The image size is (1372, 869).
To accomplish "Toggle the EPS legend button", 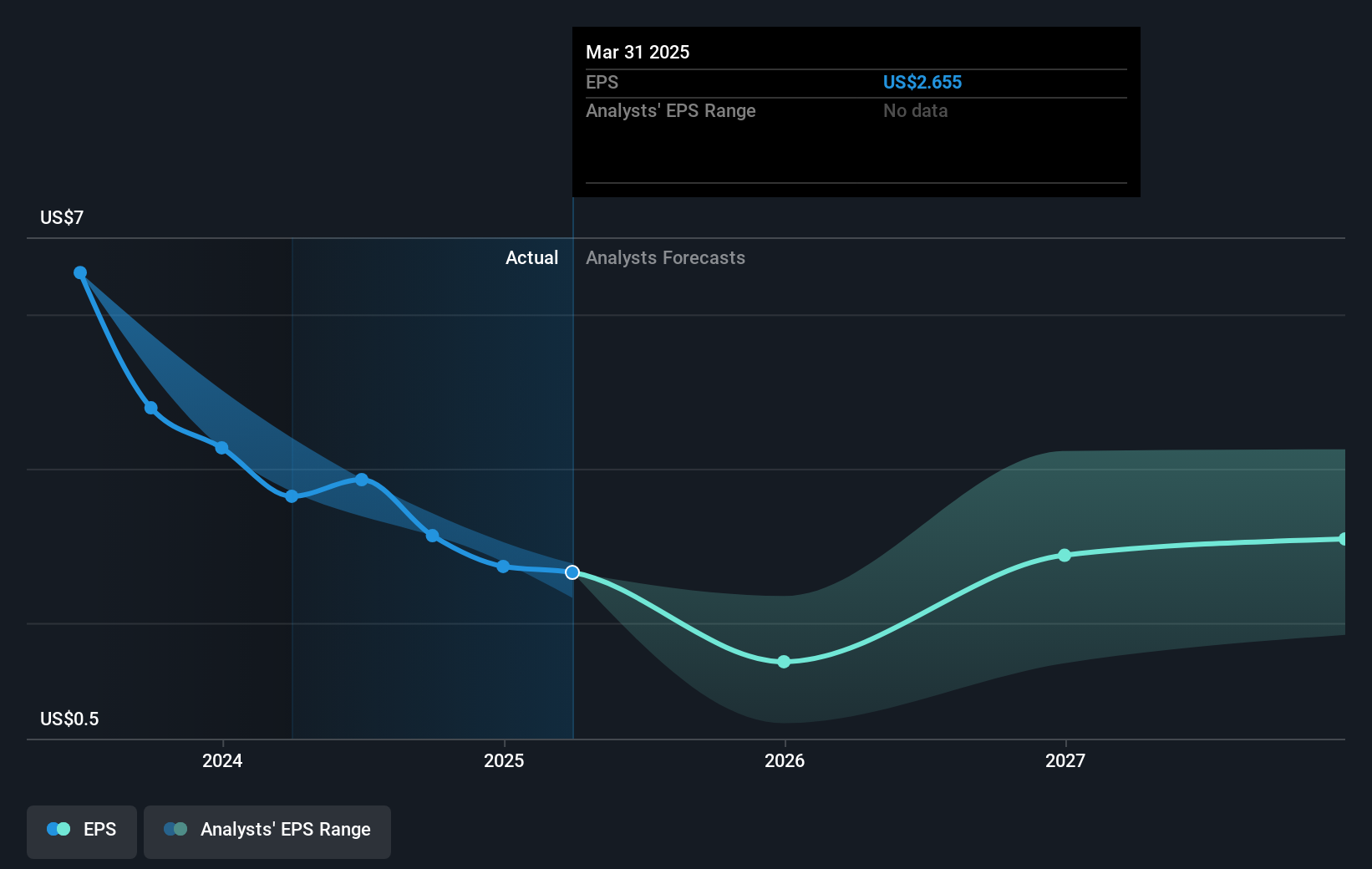I will (82, 831).
